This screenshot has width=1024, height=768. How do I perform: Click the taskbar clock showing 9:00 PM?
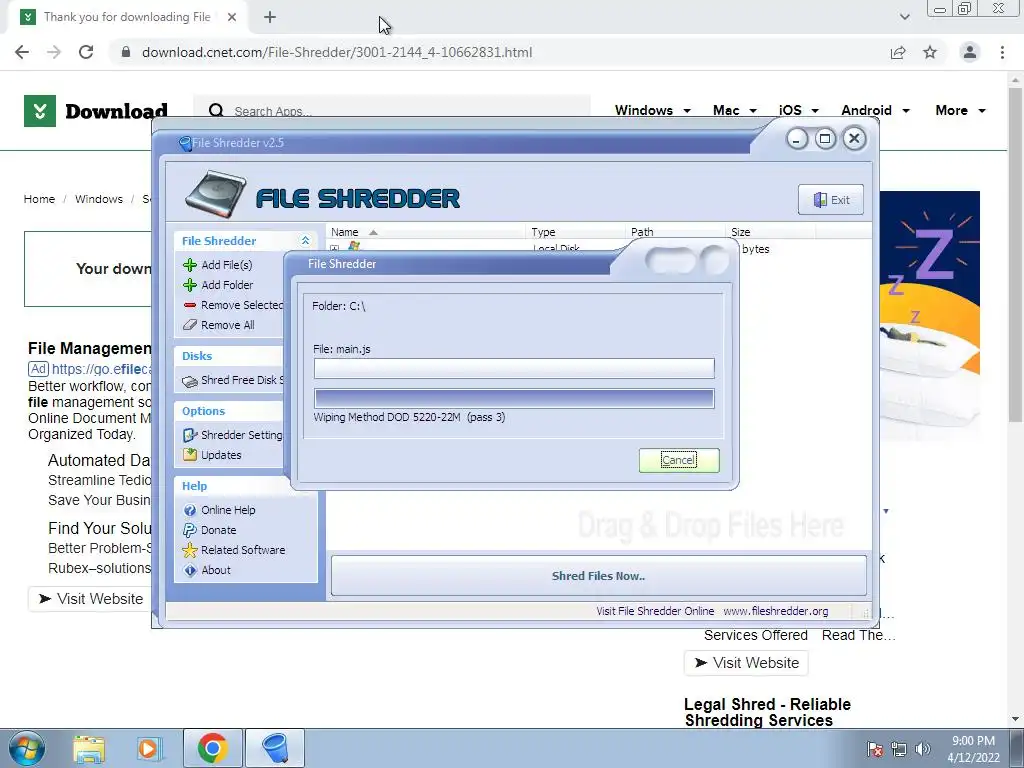click(973, 749)
